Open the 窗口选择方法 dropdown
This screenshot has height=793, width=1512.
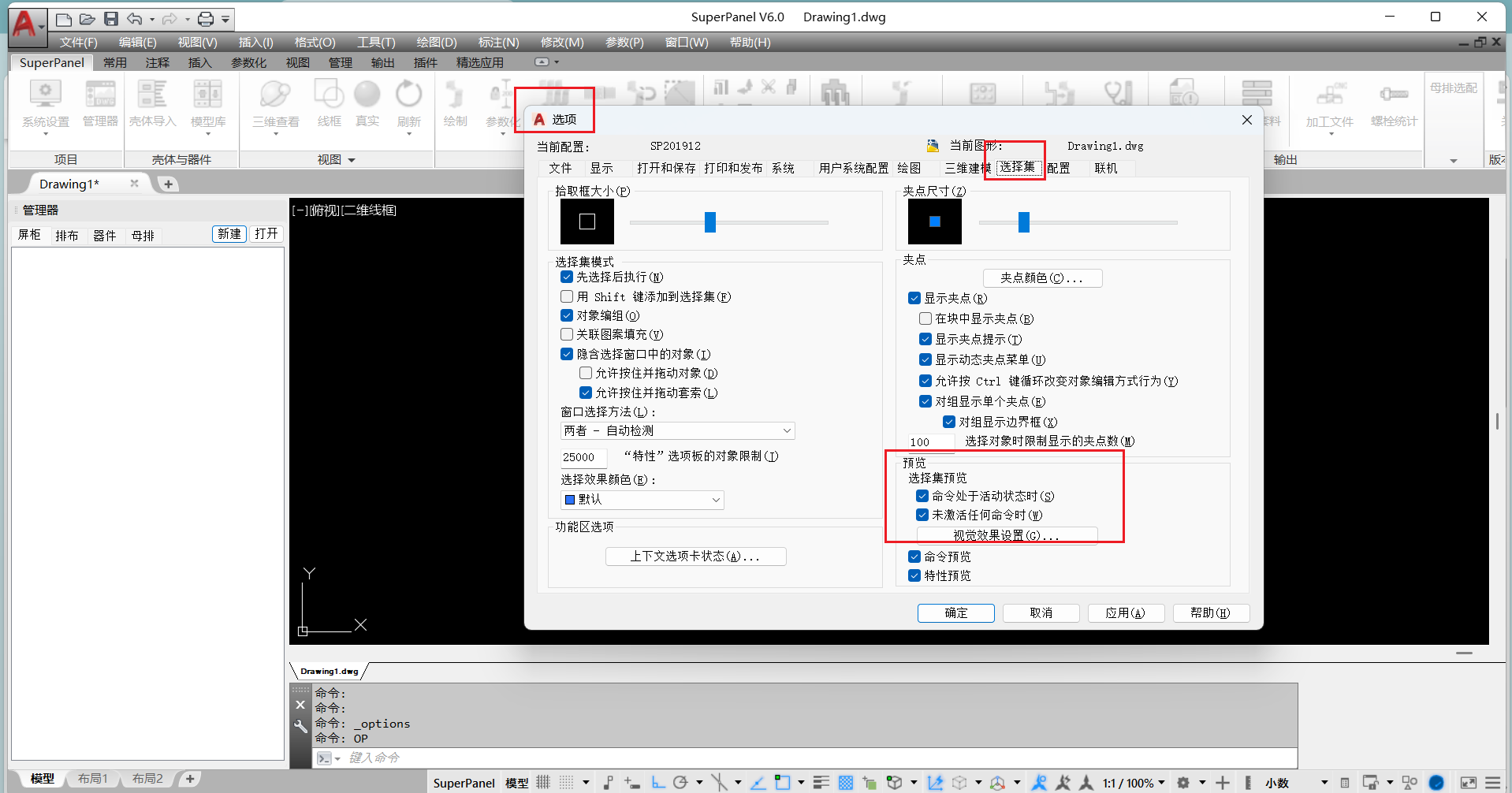click(x=676, y=430)
